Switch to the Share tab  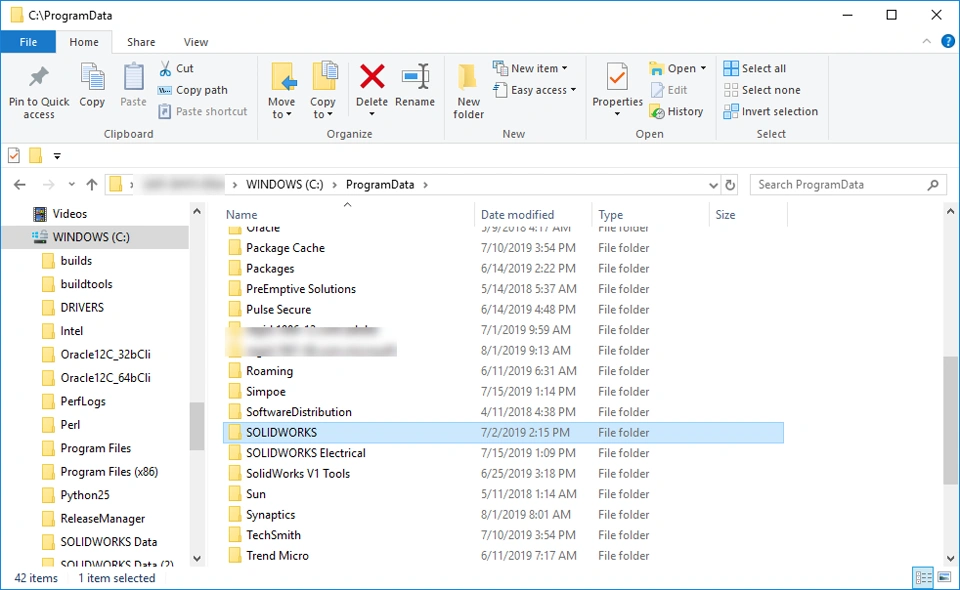point(141,42)
